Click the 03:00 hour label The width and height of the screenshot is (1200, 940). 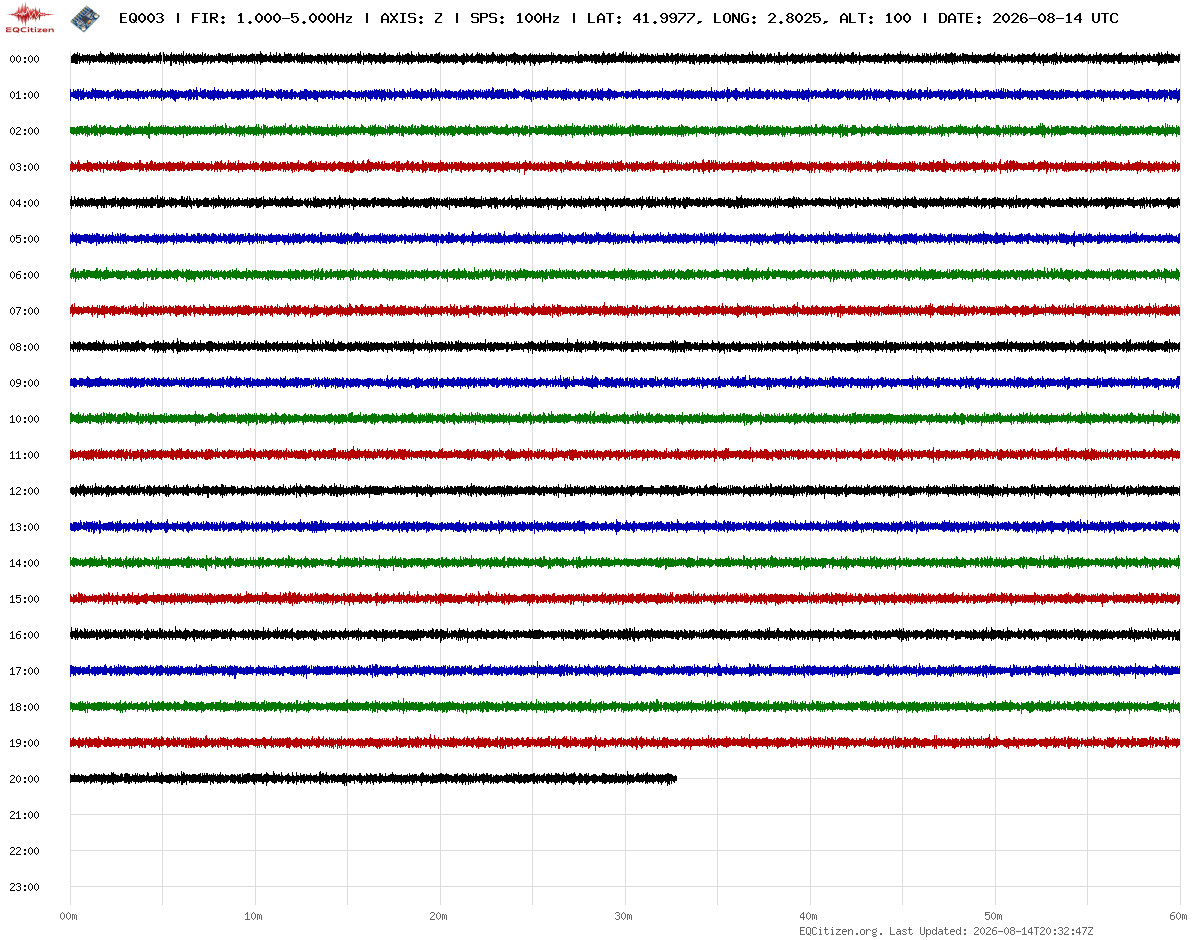click(x=24, y=167)
